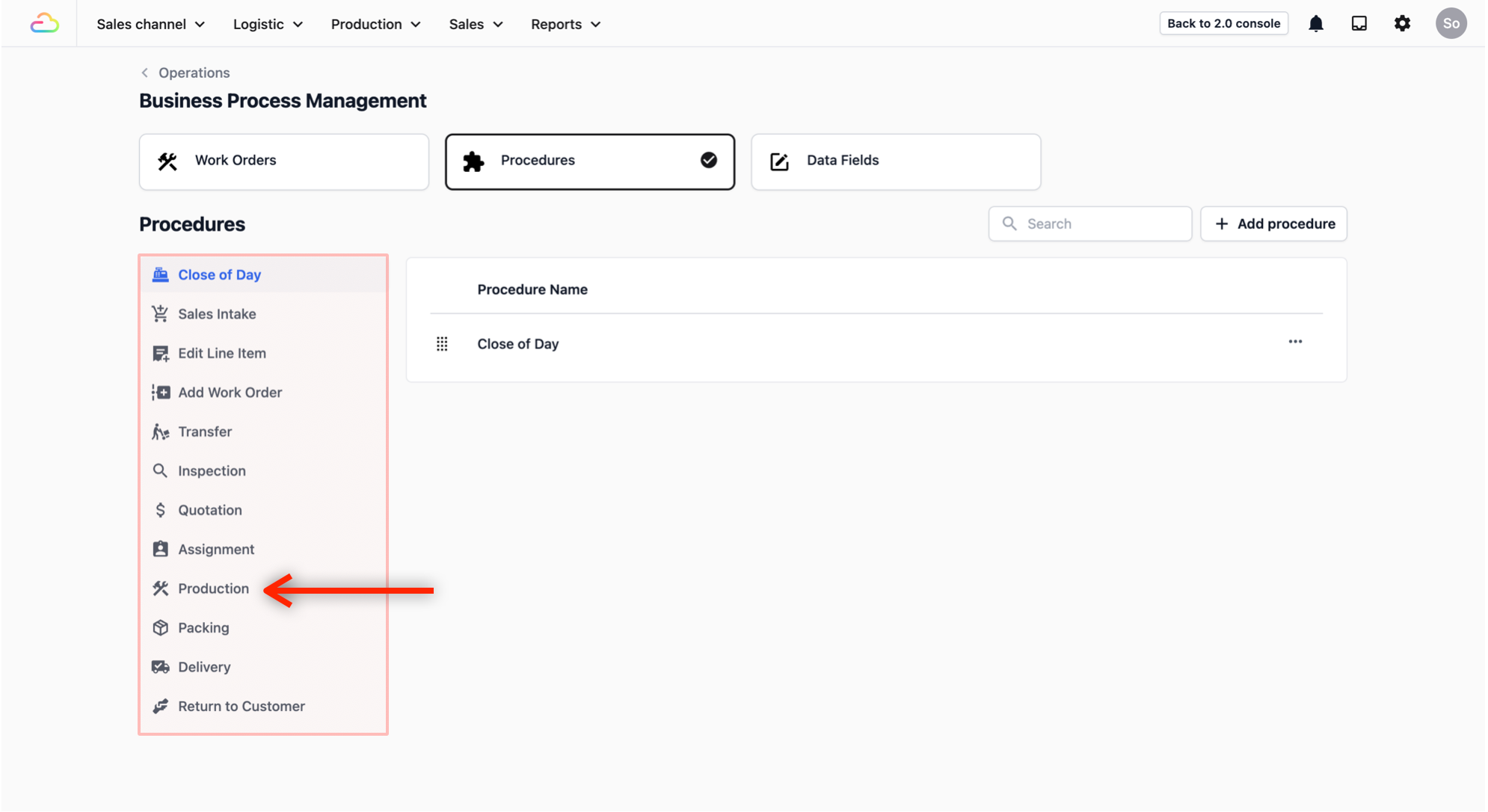Select Production in the procedures sidebar
The height and width of the screenshot is (812, 1488).
(x=213, y=588)
